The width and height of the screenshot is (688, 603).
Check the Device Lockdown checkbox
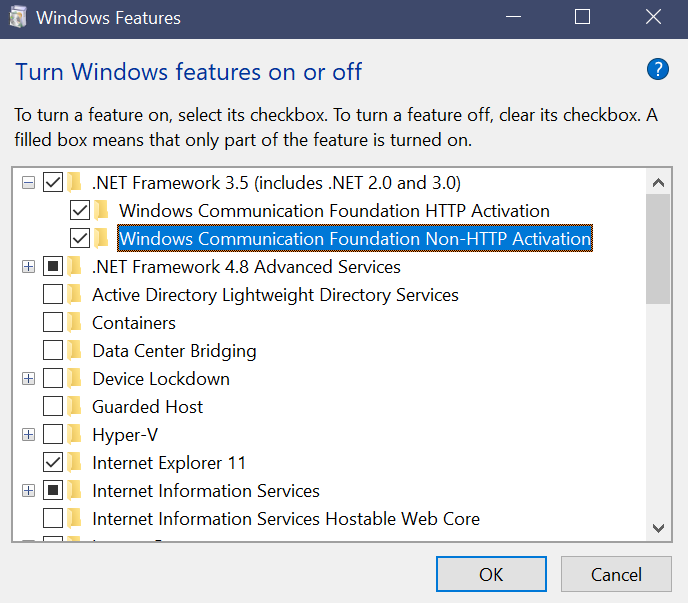pyautogui.click(x=53, y=378)
